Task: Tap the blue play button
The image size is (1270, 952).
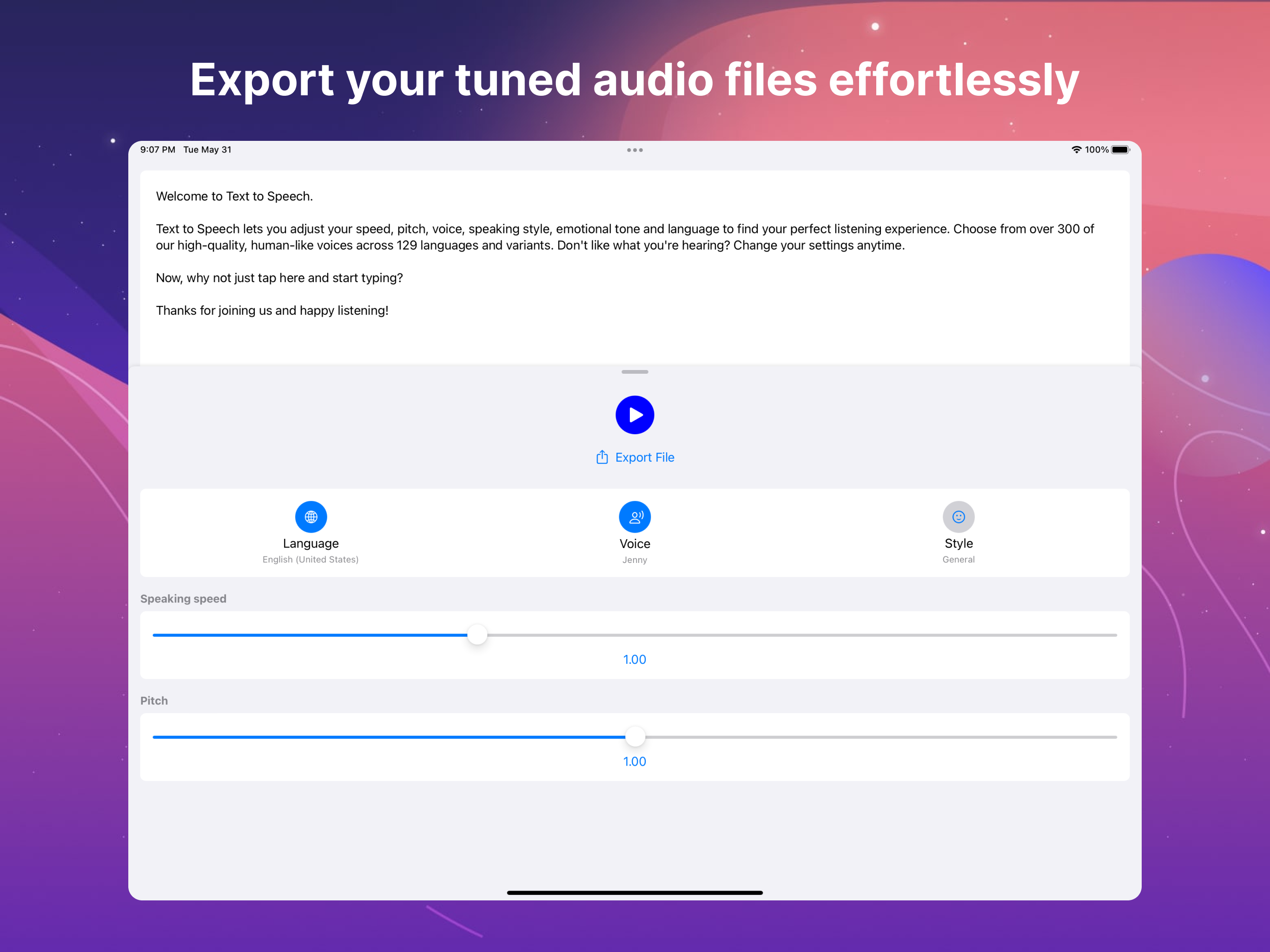Action: click(x=635, y=415)
